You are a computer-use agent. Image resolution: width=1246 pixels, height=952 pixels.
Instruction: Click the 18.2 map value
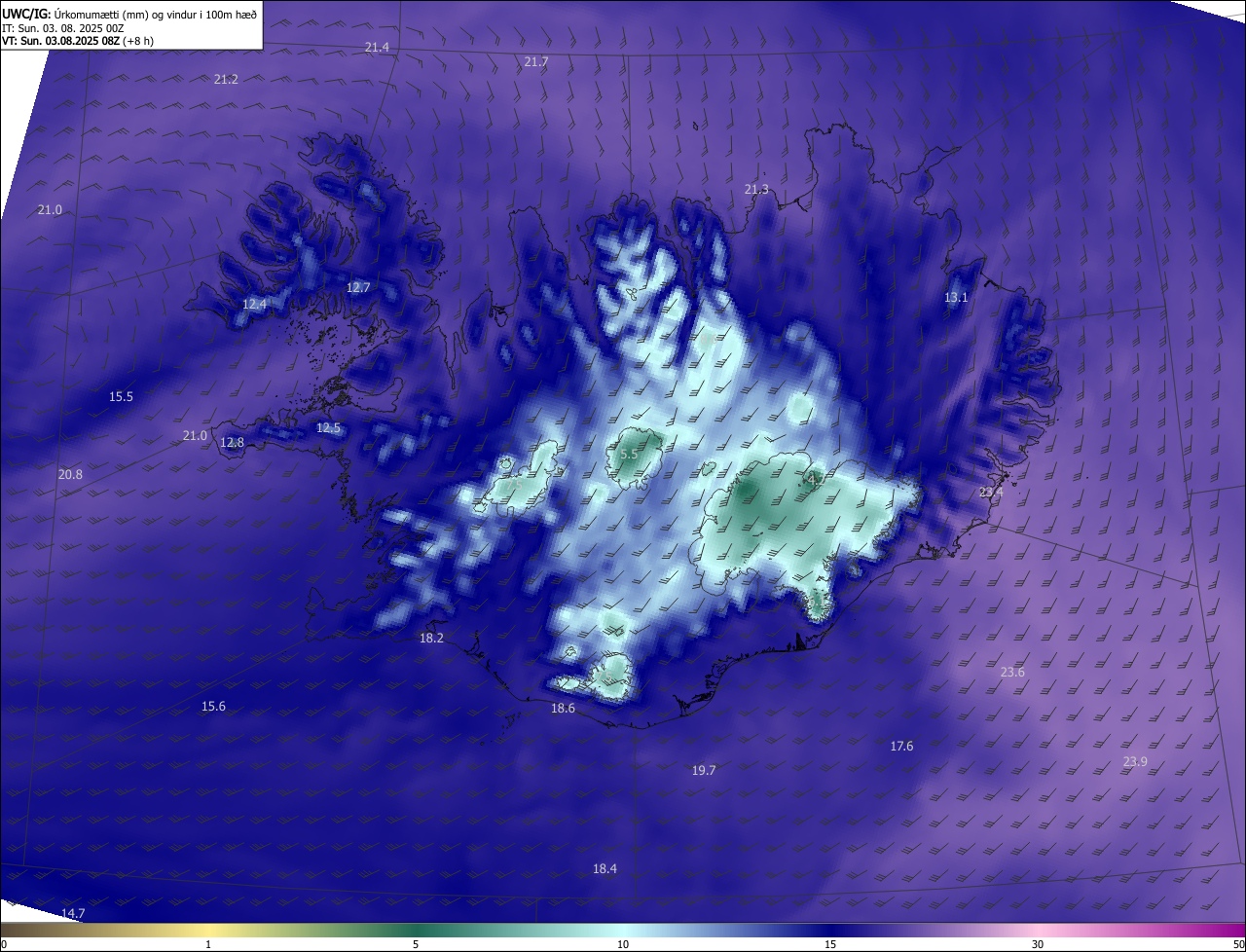click(x=431, y=638)
